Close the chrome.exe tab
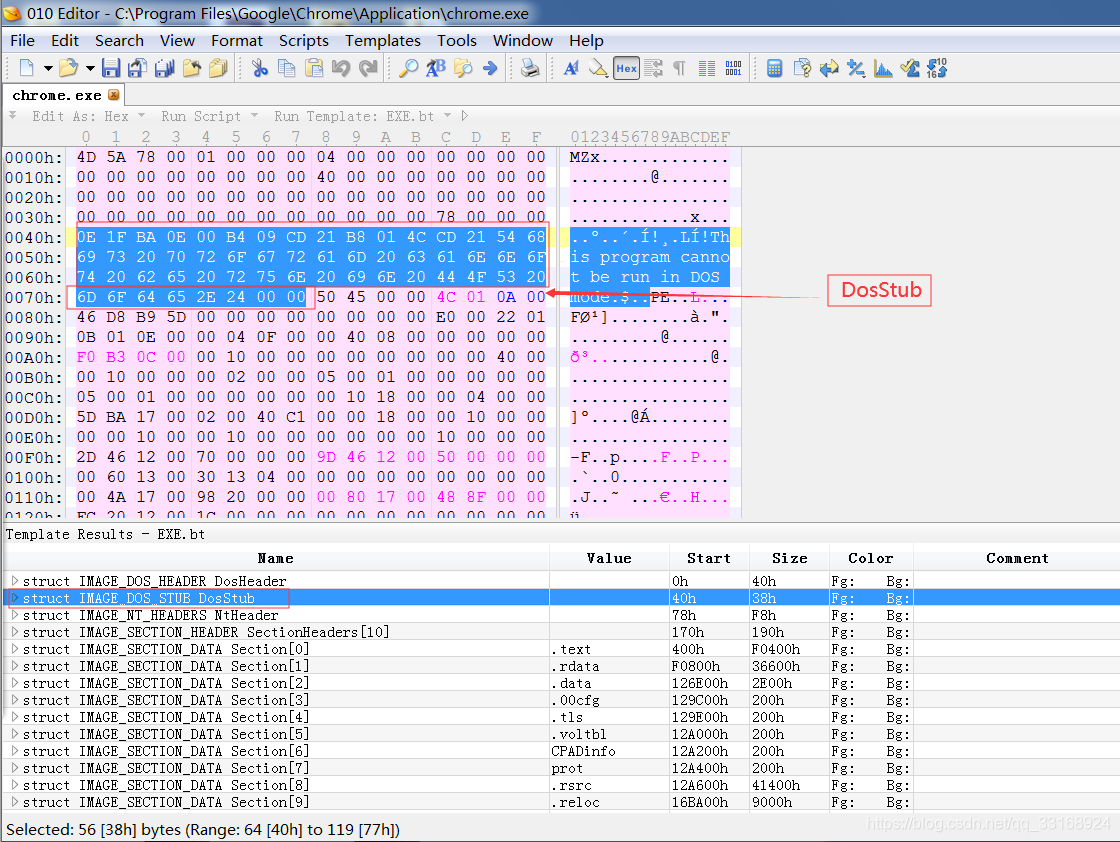The height and width of the screenshot is (842, 1120). pos(114,94)
